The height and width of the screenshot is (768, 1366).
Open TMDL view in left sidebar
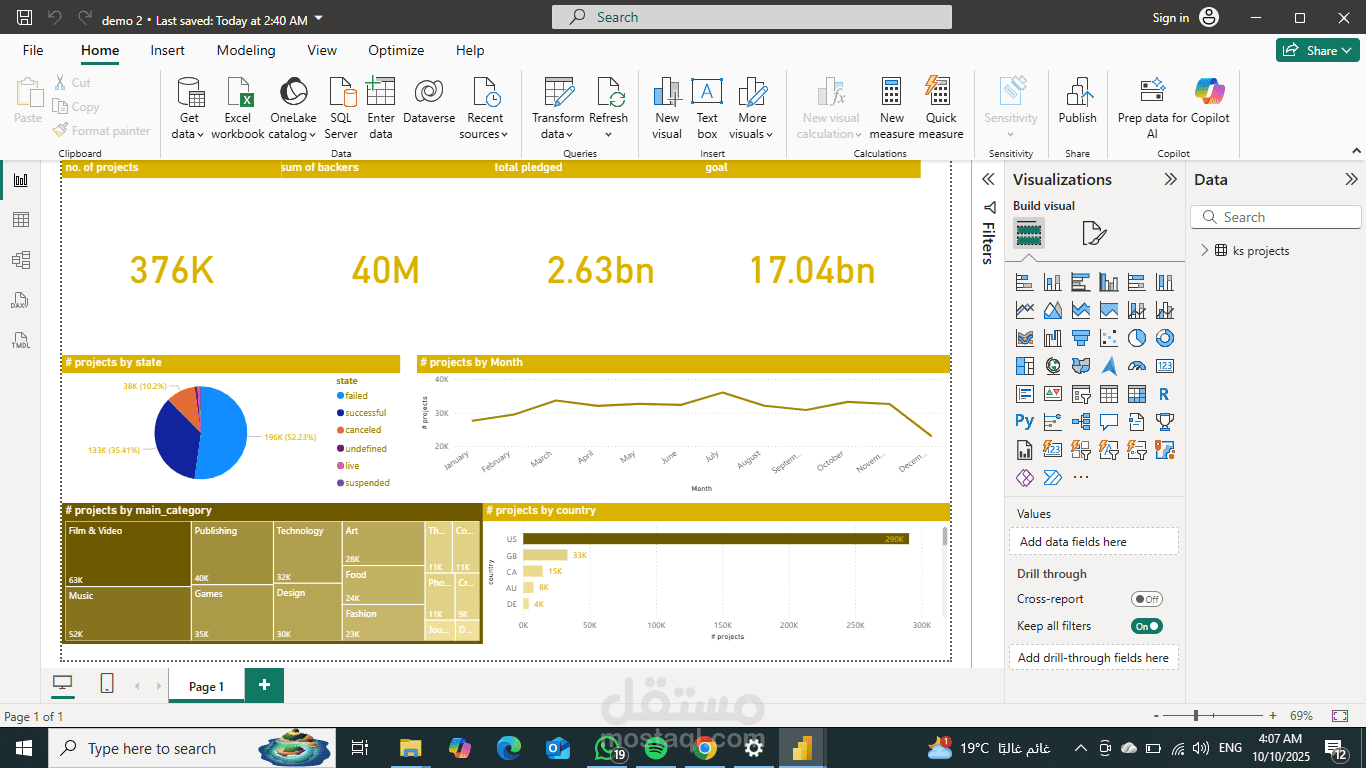(x=20, y=340)
